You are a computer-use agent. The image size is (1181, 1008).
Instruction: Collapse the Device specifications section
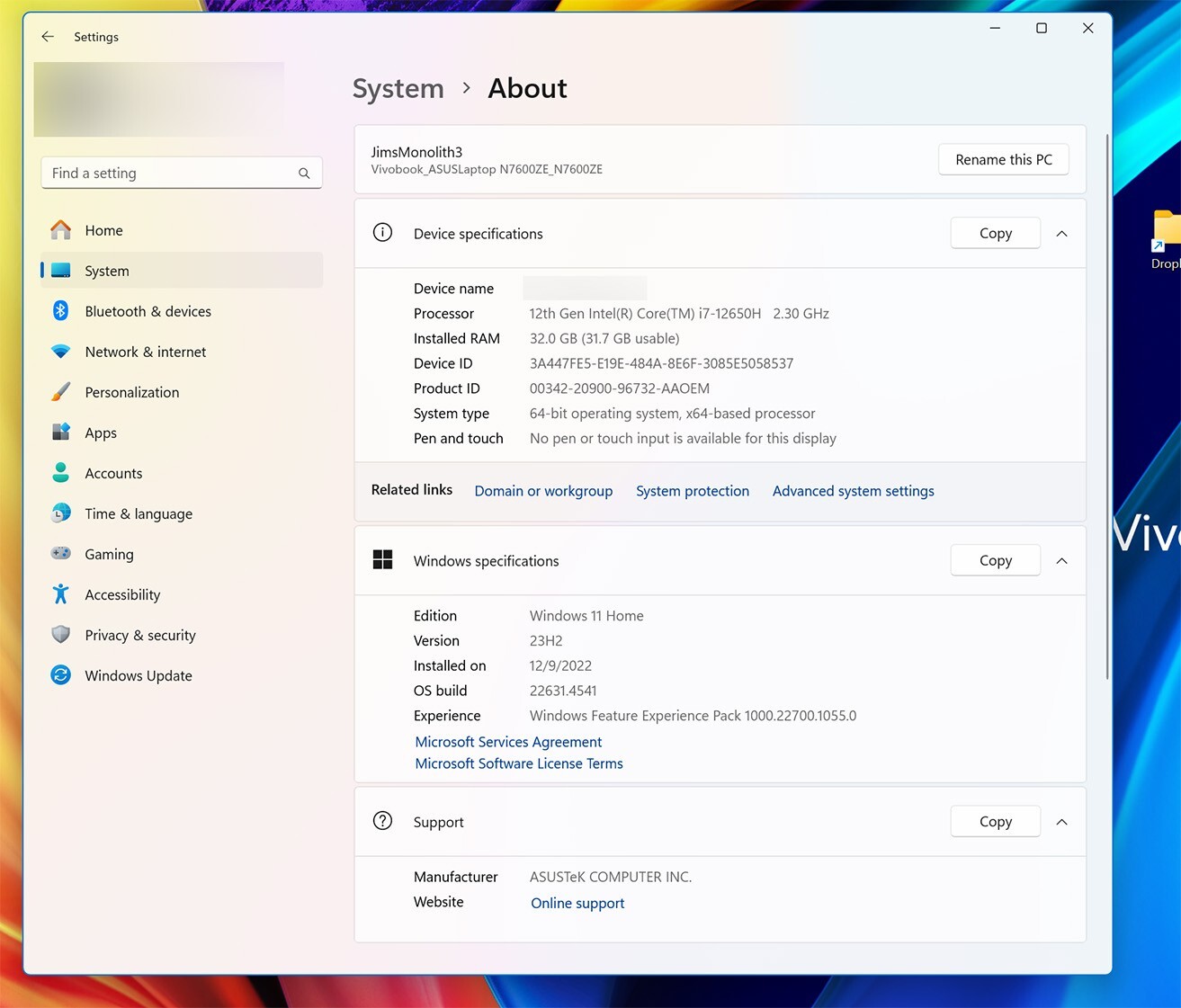pos(1061,234)
